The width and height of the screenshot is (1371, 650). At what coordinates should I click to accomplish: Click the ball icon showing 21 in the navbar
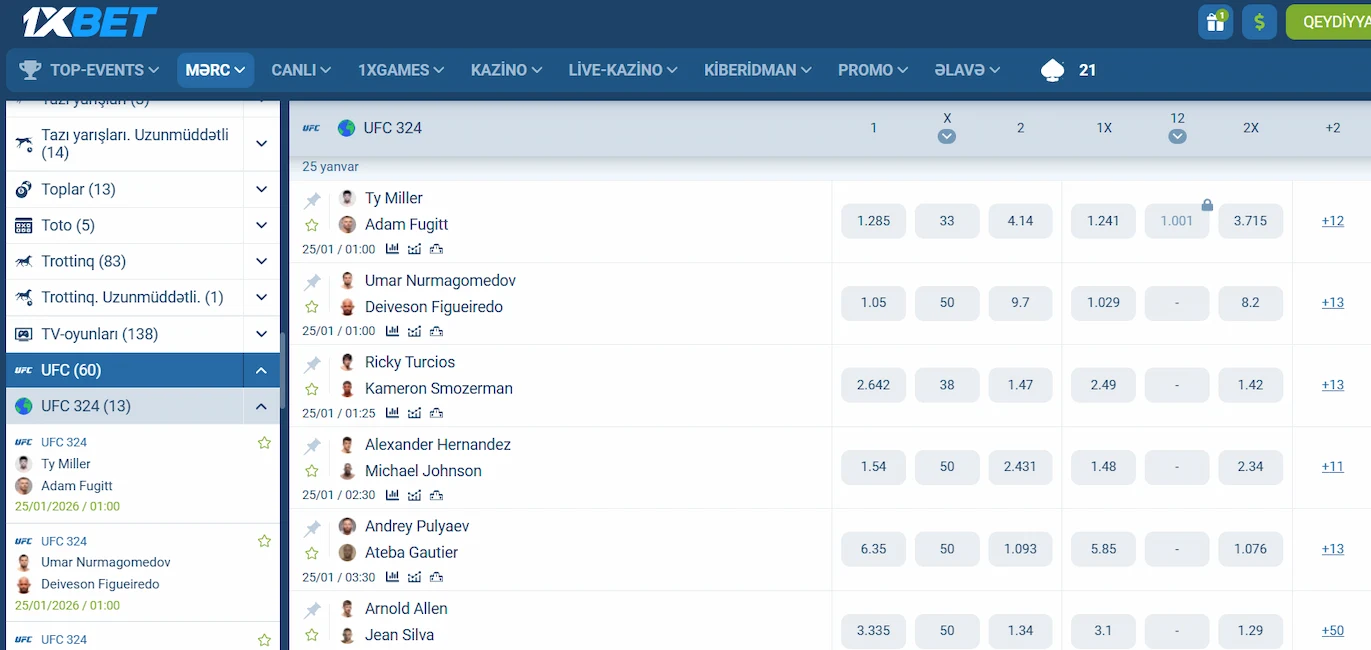pyautogui.click(x=1051, y=70)
